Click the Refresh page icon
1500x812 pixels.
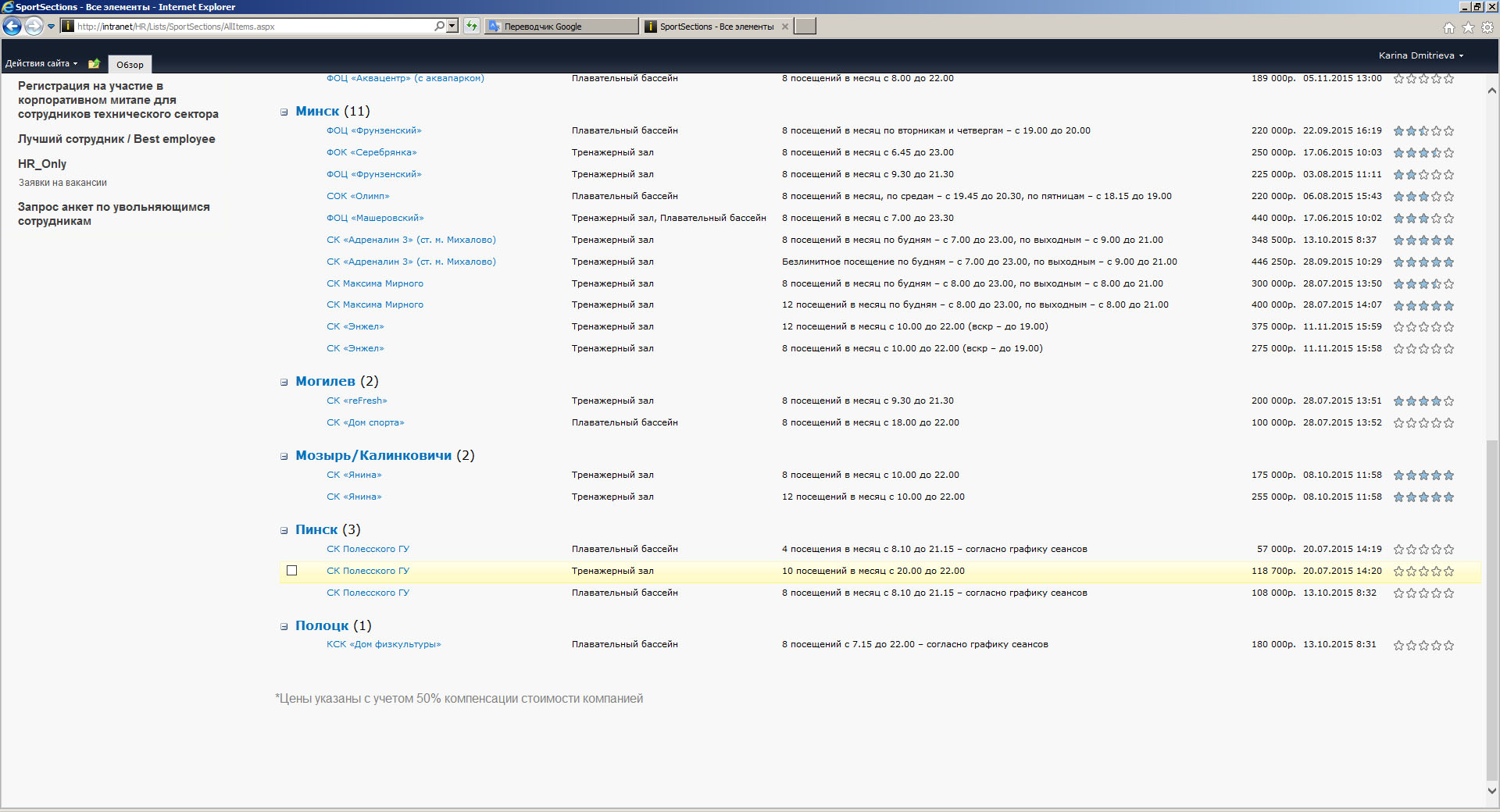472,27
